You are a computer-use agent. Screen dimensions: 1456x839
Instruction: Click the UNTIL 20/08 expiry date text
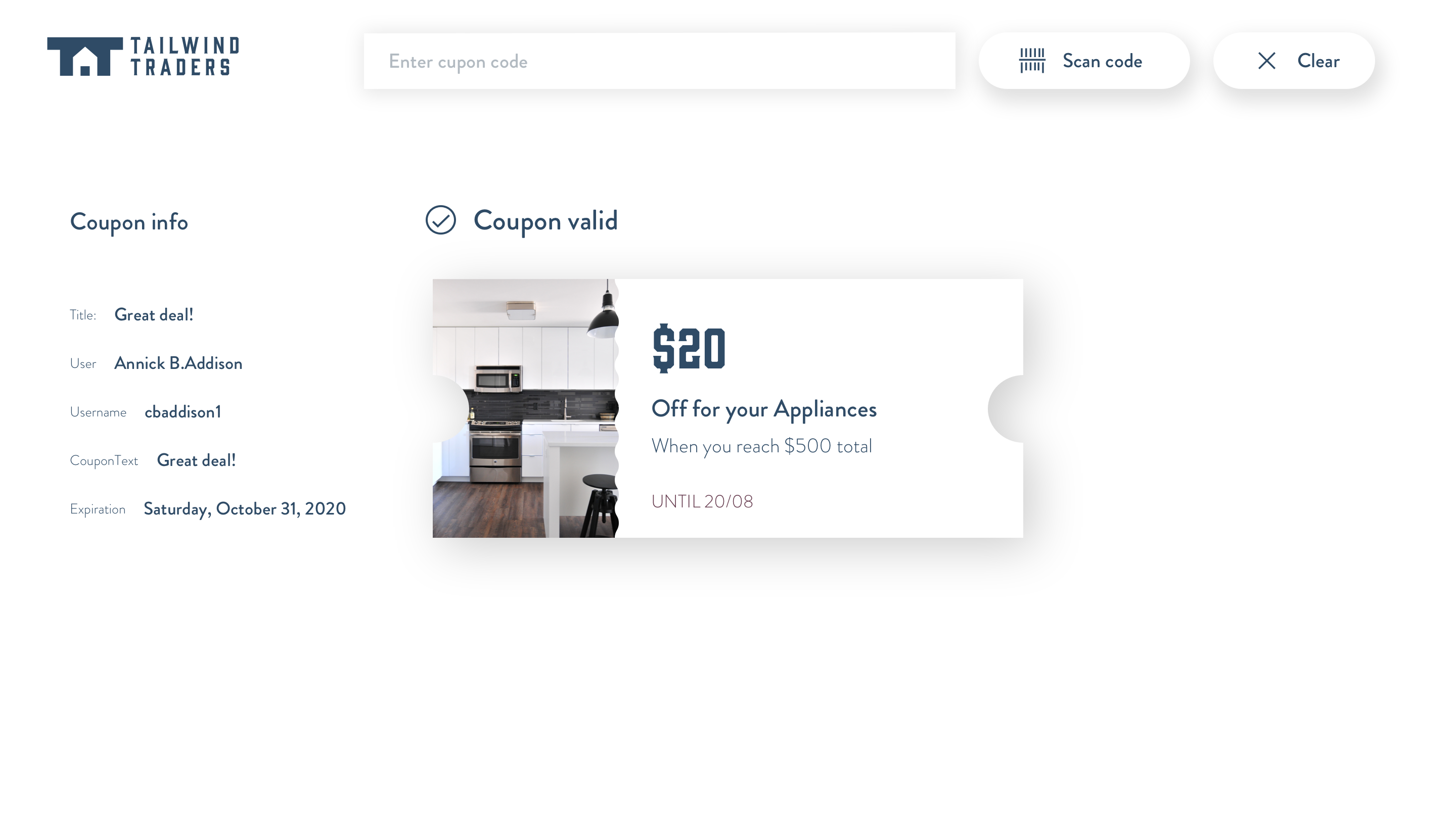(702, 500)
